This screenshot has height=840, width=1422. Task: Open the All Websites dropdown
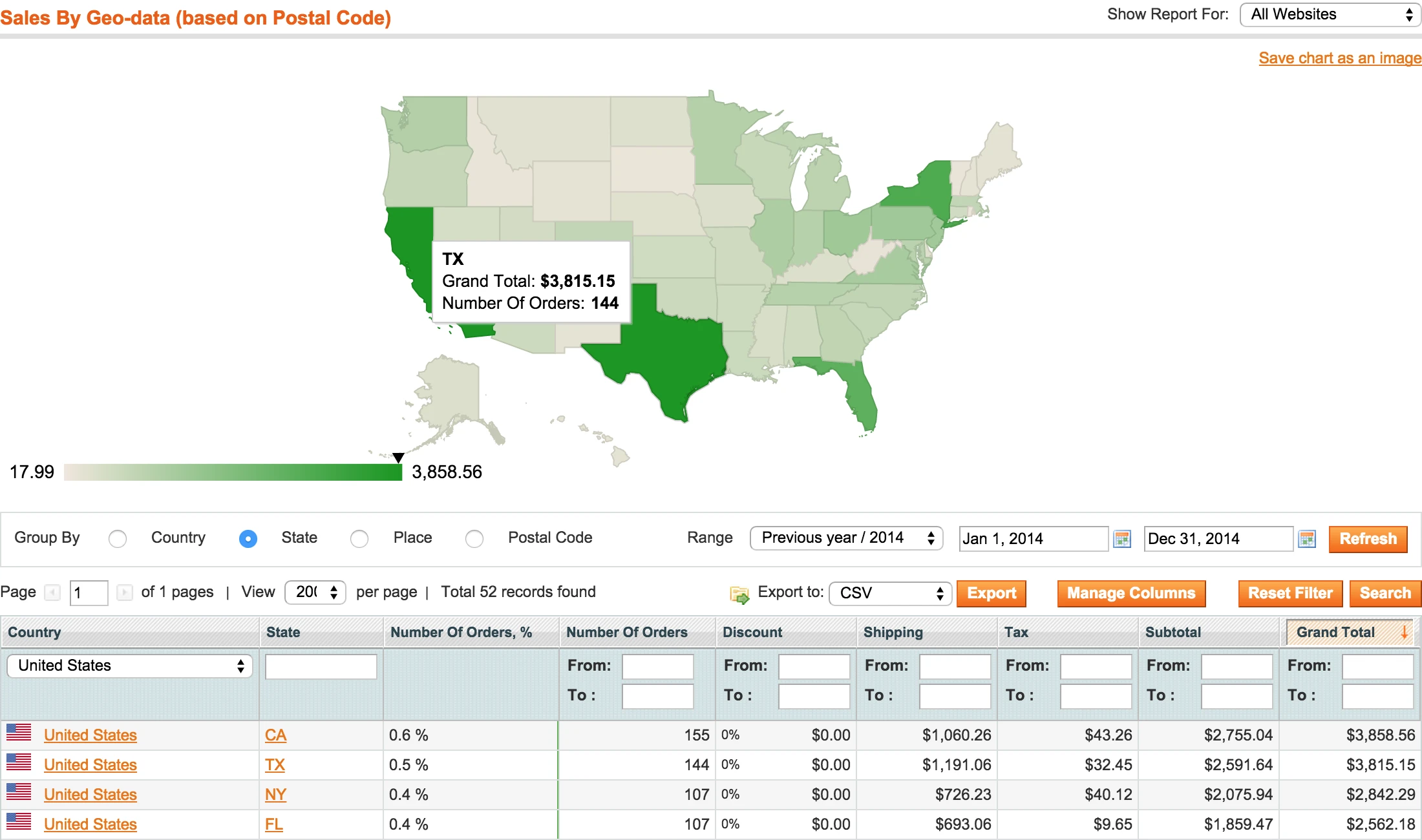[x=1330, y=15]
